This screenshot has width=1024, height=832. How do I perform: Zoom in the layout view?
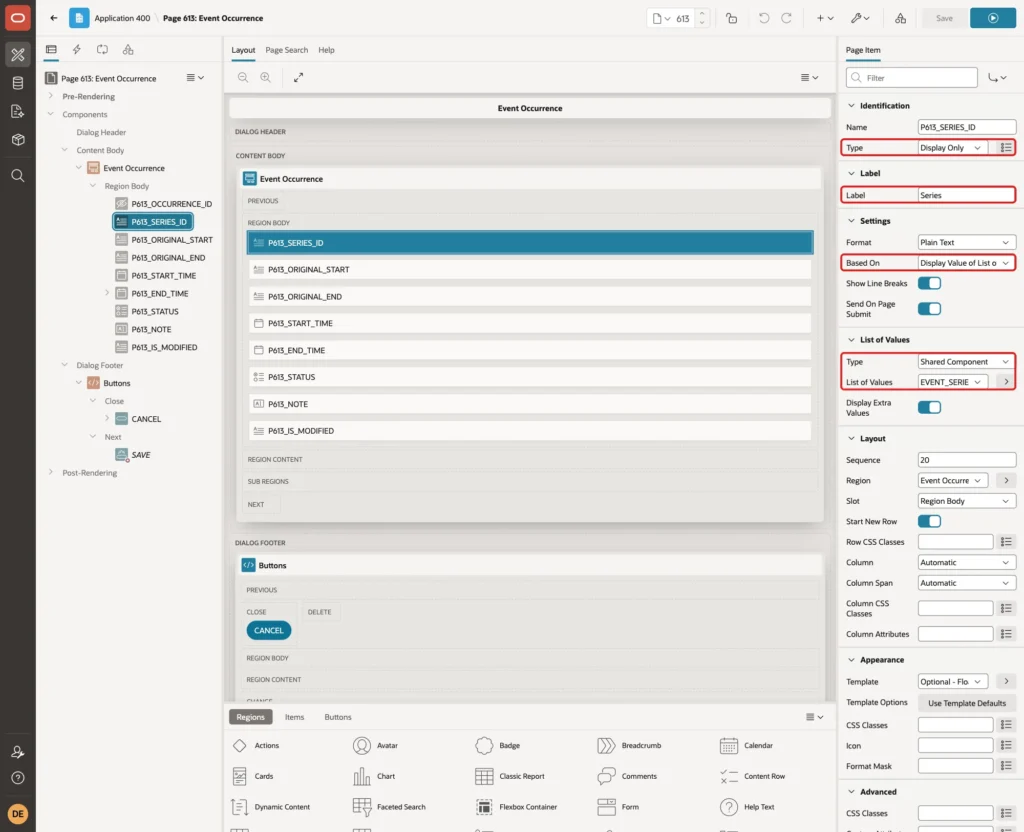266,78
